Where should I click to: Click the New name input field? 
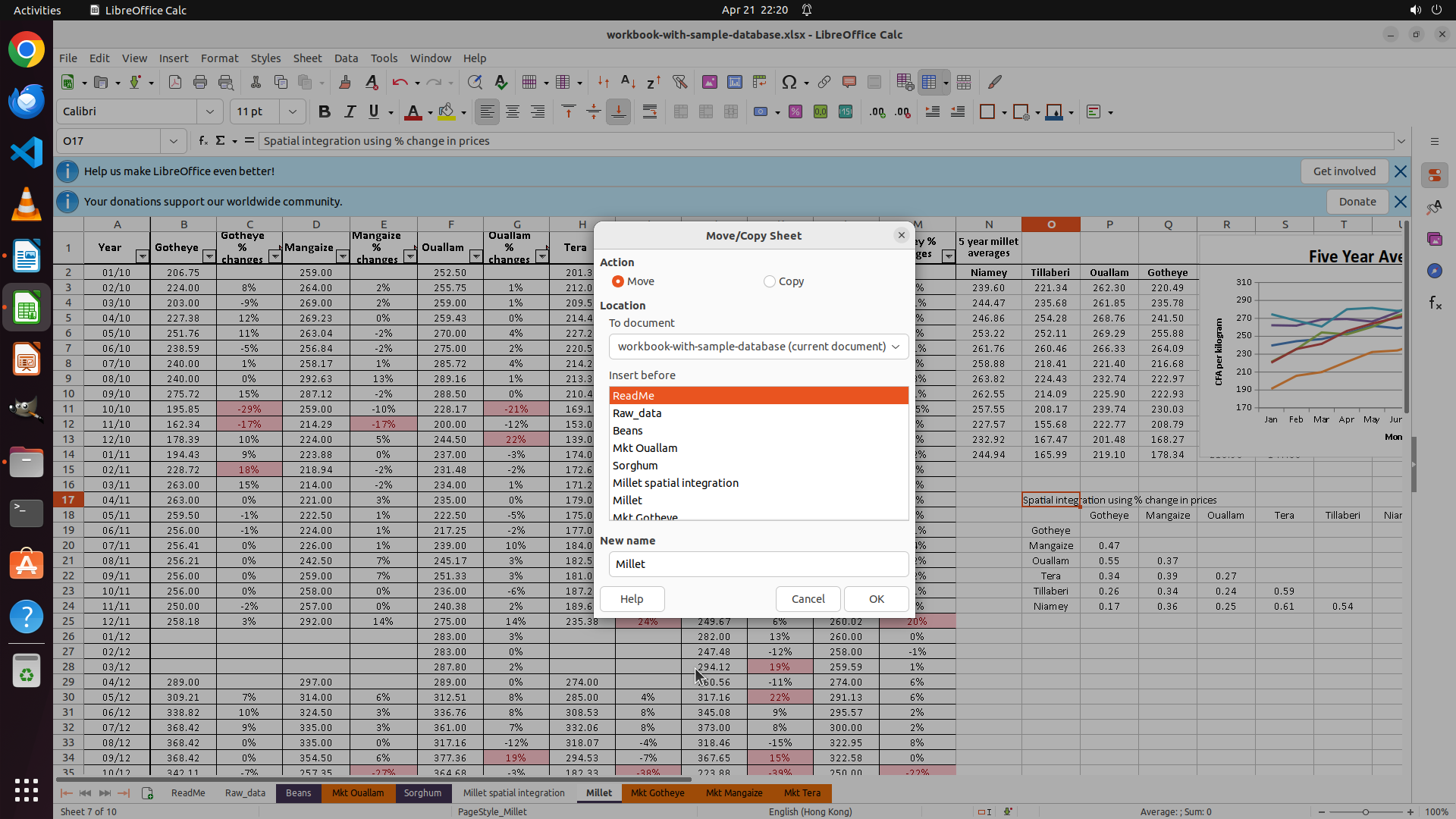(758, 564)
